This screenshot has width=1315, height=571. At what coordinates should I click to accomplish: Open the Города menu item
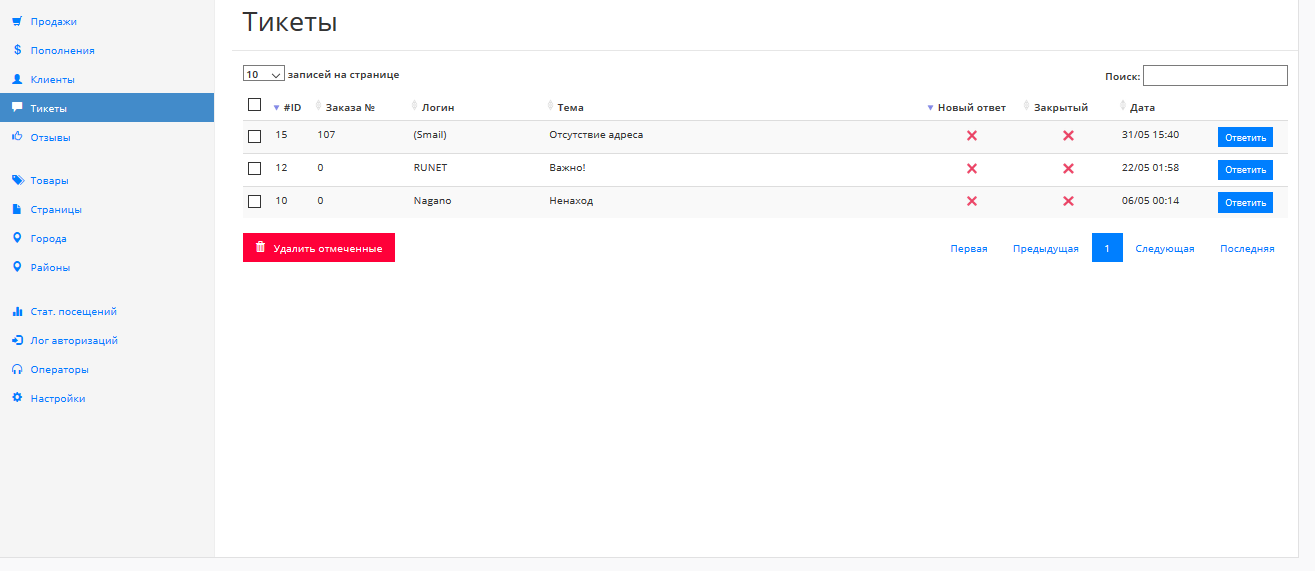tap(48, 239)
